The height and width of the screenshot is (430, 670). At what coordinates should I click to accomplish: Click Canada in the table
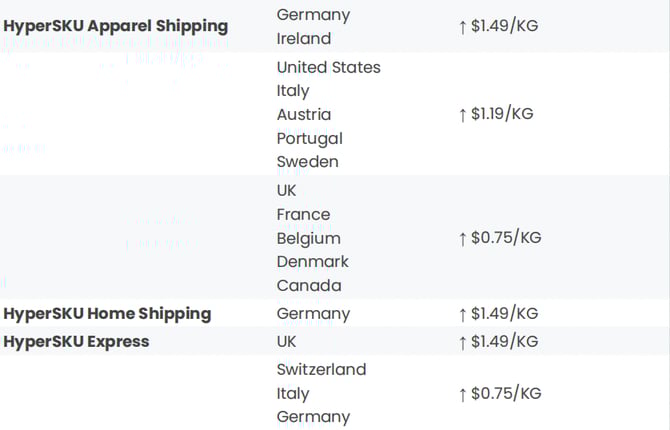pyautogui.click(x=308, y=286)
